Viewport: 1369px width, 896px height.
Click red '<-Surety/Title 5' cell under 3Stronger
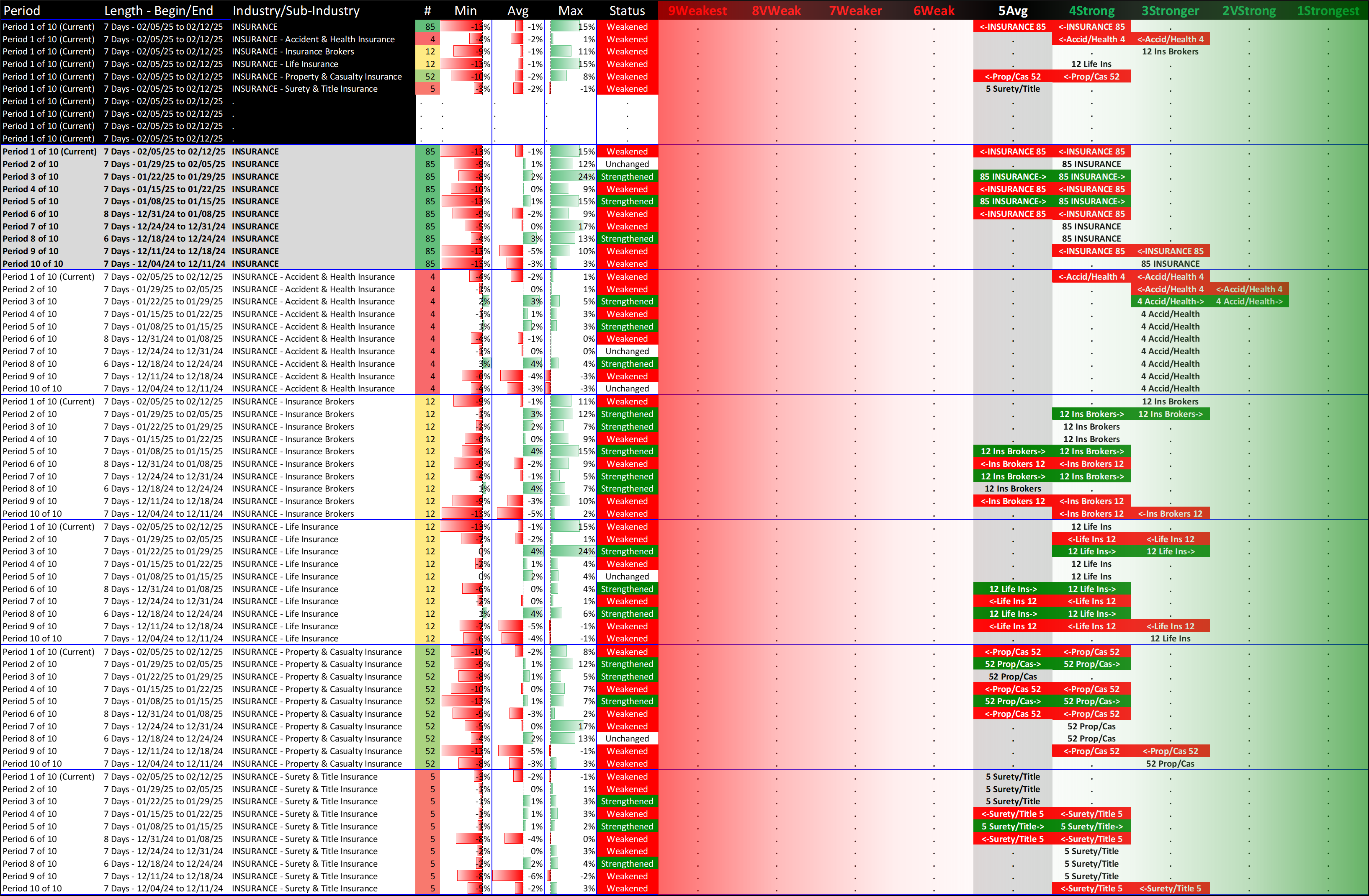tap(1170, 888)
